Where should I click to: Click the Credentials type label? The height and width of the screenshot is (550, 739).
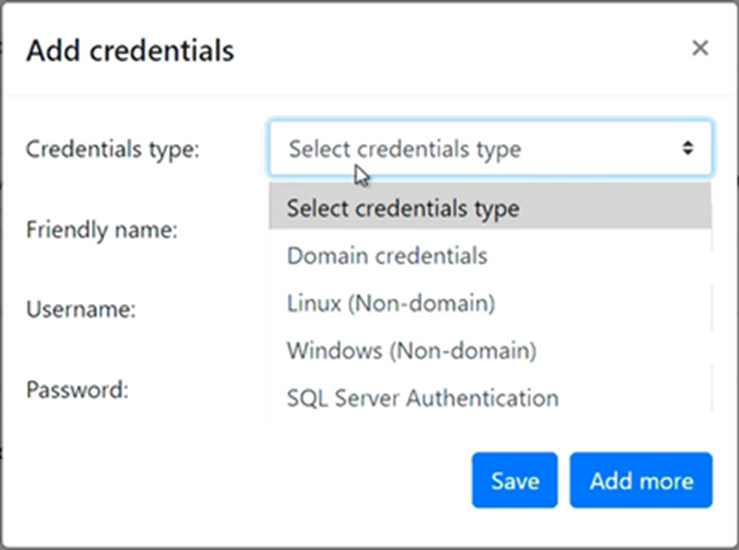click(x=113, y=150)
